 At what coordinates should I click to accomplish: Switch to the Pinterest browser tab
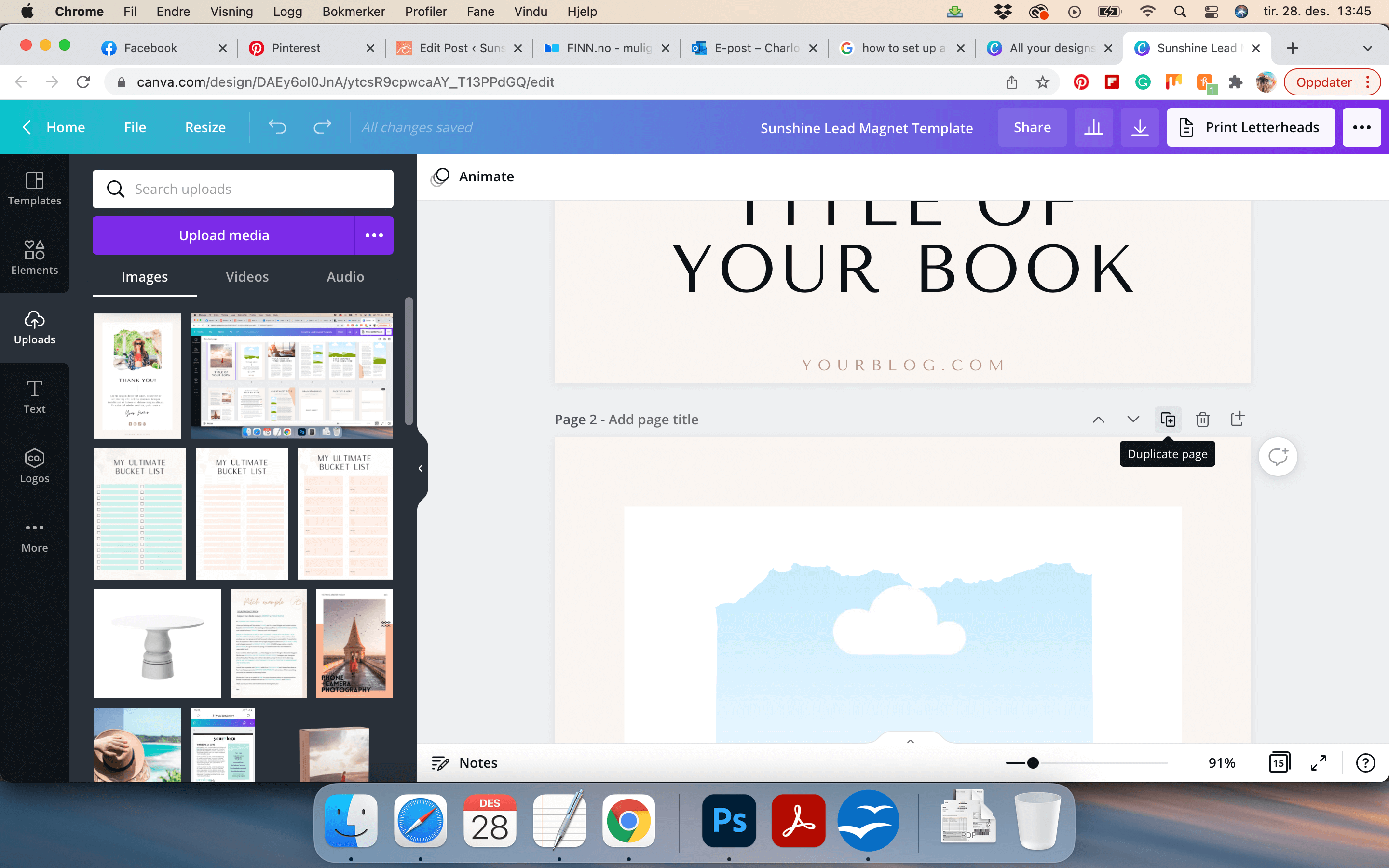pos(311,48)
